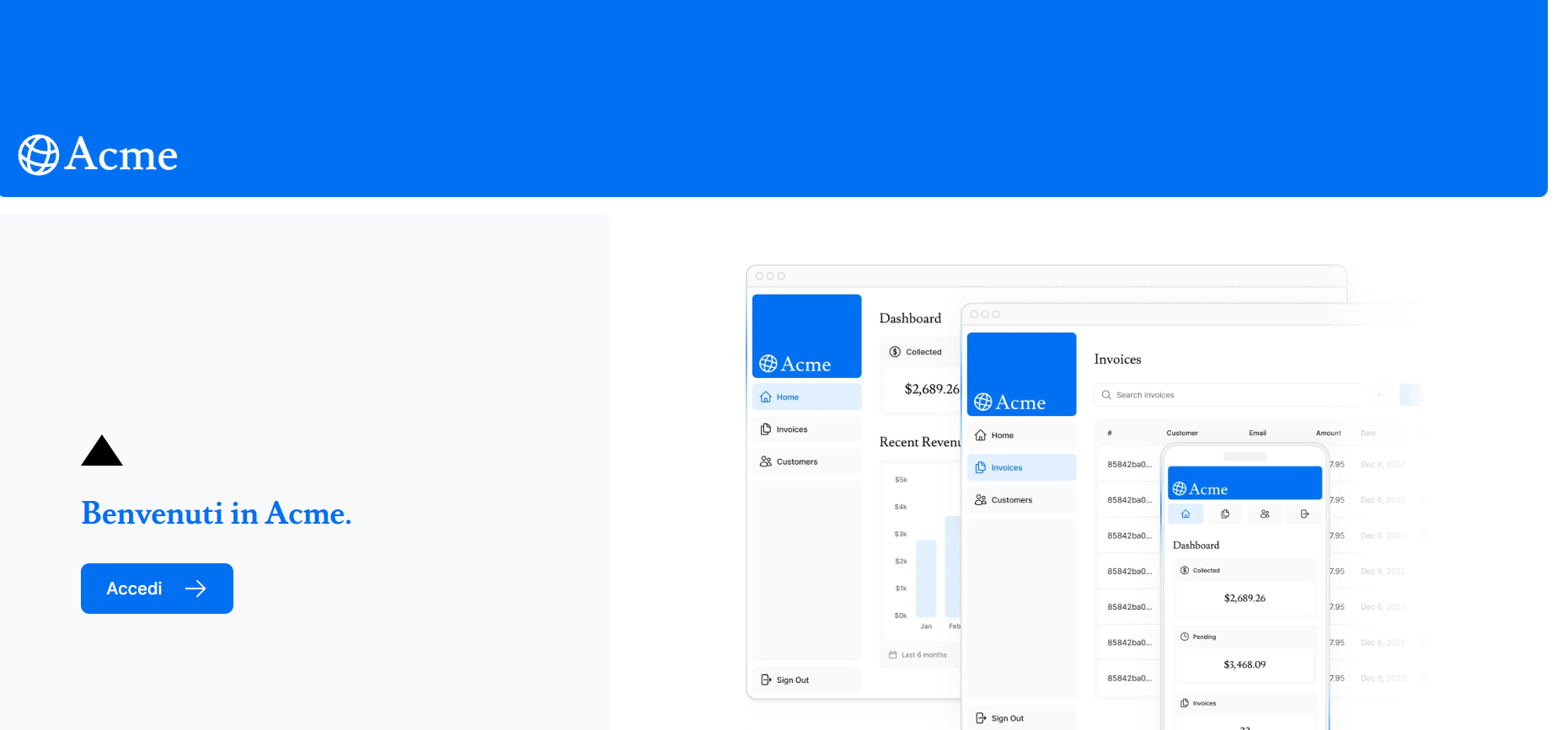The image size is (1568, 730).
Task: Click the $3,468.09 pending amount in the mobile preview
Action: pos(1244,664)
